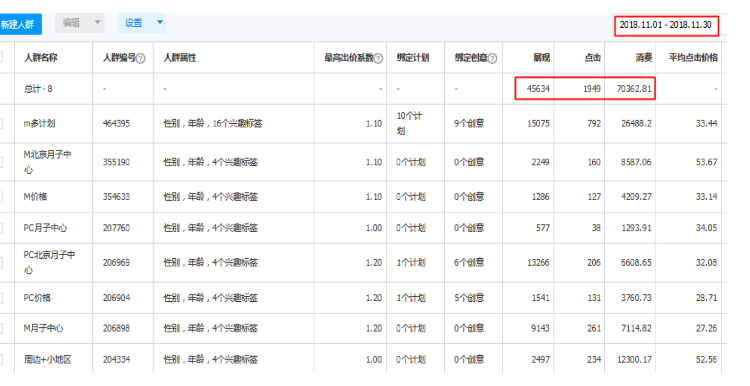The width and height of the screenshot is (750, 386).
Task: Tick the checkbox for the M月子中心 row
Action: [1, 329]
